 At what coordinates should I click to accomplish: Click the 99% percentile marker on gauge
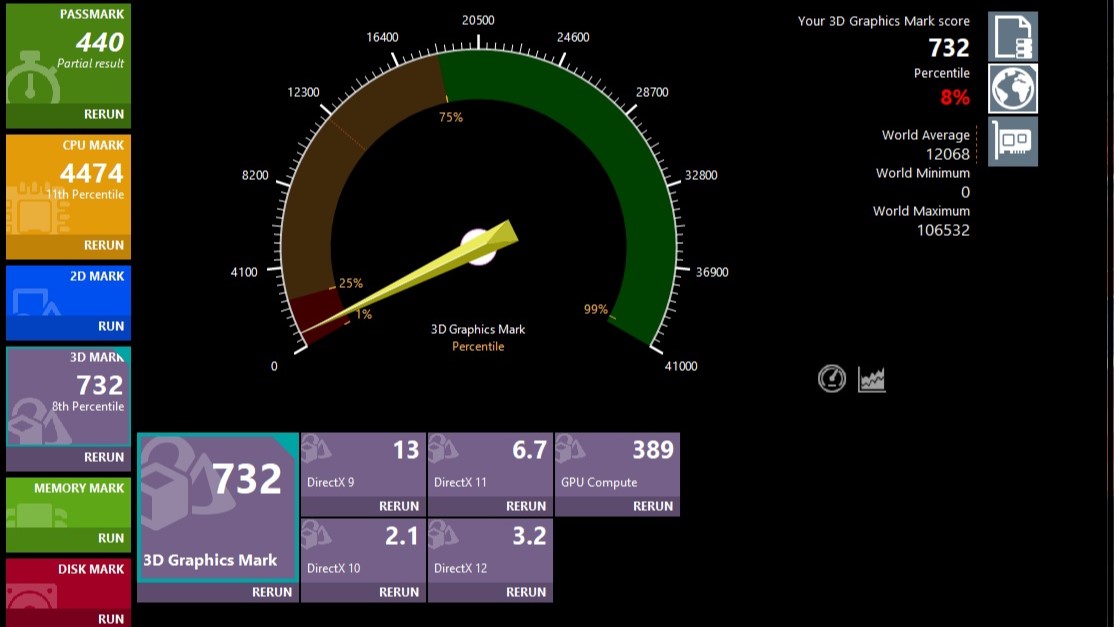(x=595, y=310)
